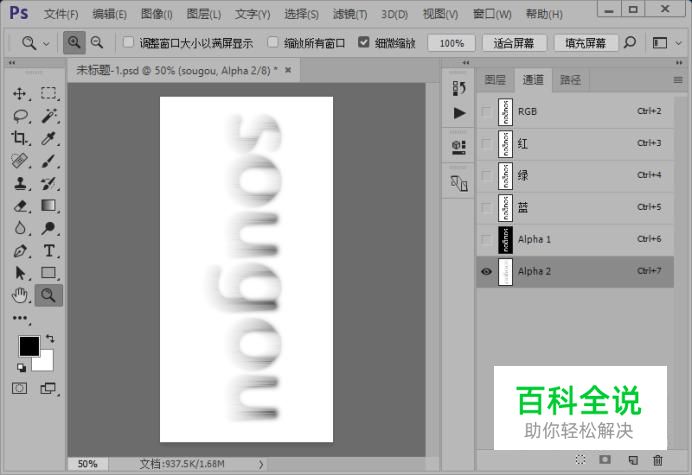The height and width of the screenshot is (475, 692).
Task: Select the Pen tool
Action: click(x=20, y=251)
